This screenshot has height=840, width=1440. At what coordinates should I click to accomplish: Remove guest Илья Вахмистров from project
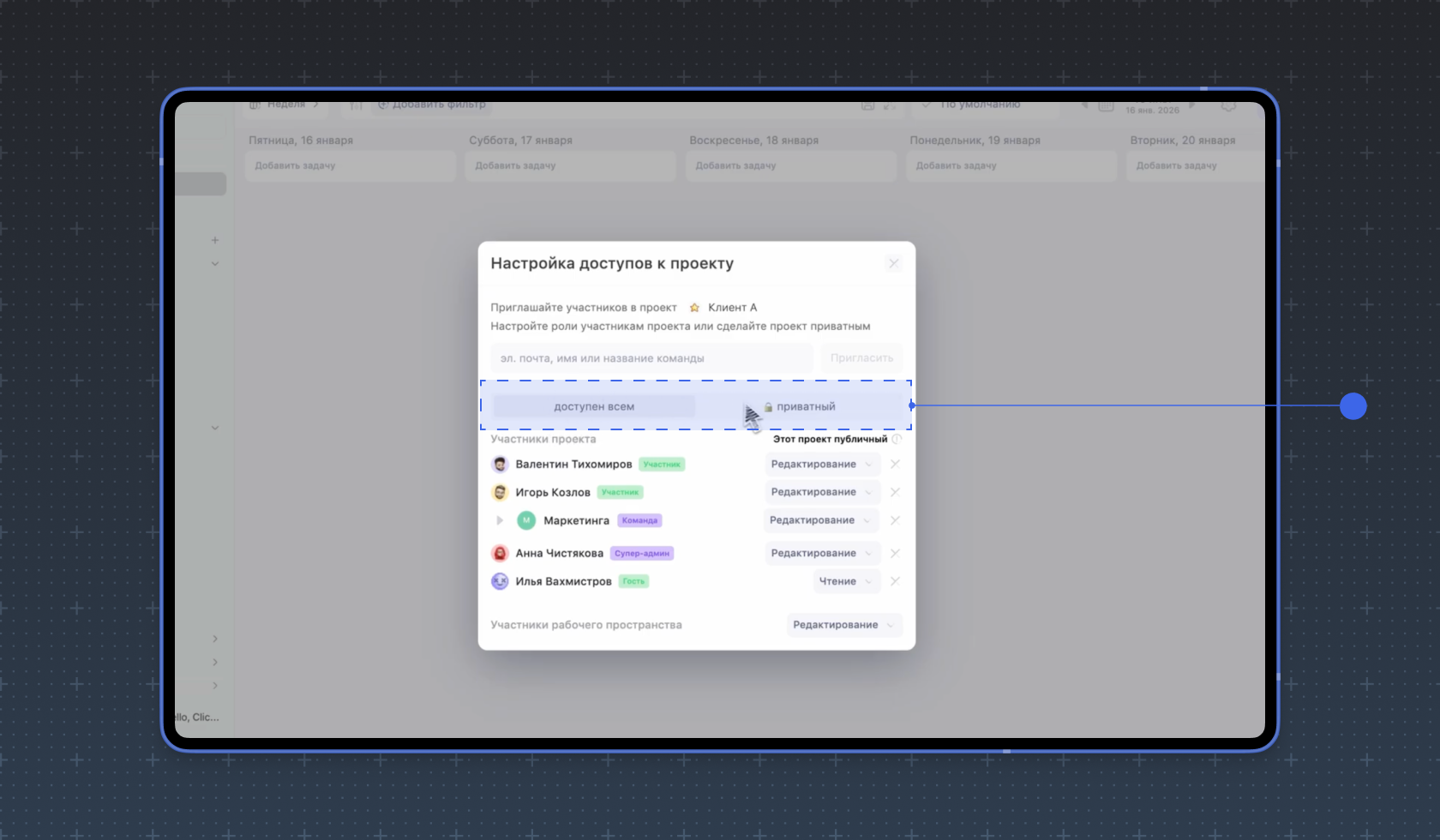tap(894, 581)
